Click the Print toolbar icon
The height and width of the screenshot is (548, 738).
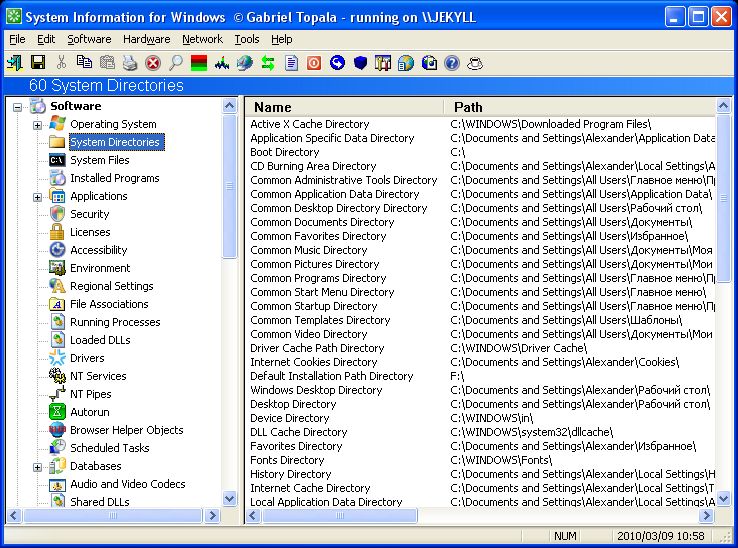[129, 63]
